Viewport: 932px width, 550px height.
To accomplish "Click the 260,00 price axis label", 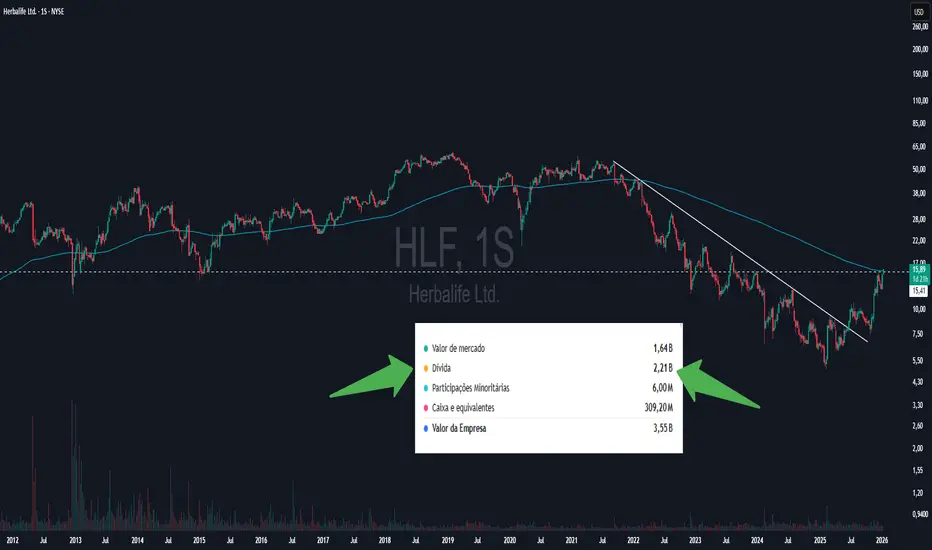I will coord(920,27).
